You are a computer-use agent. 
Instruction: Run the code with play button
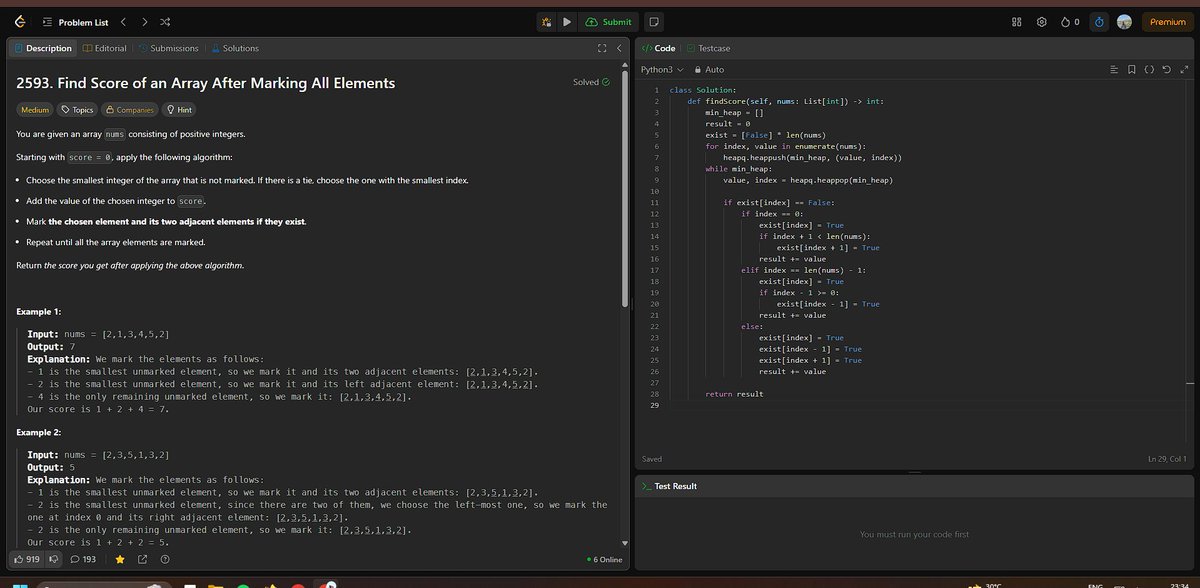click(566, 22)
